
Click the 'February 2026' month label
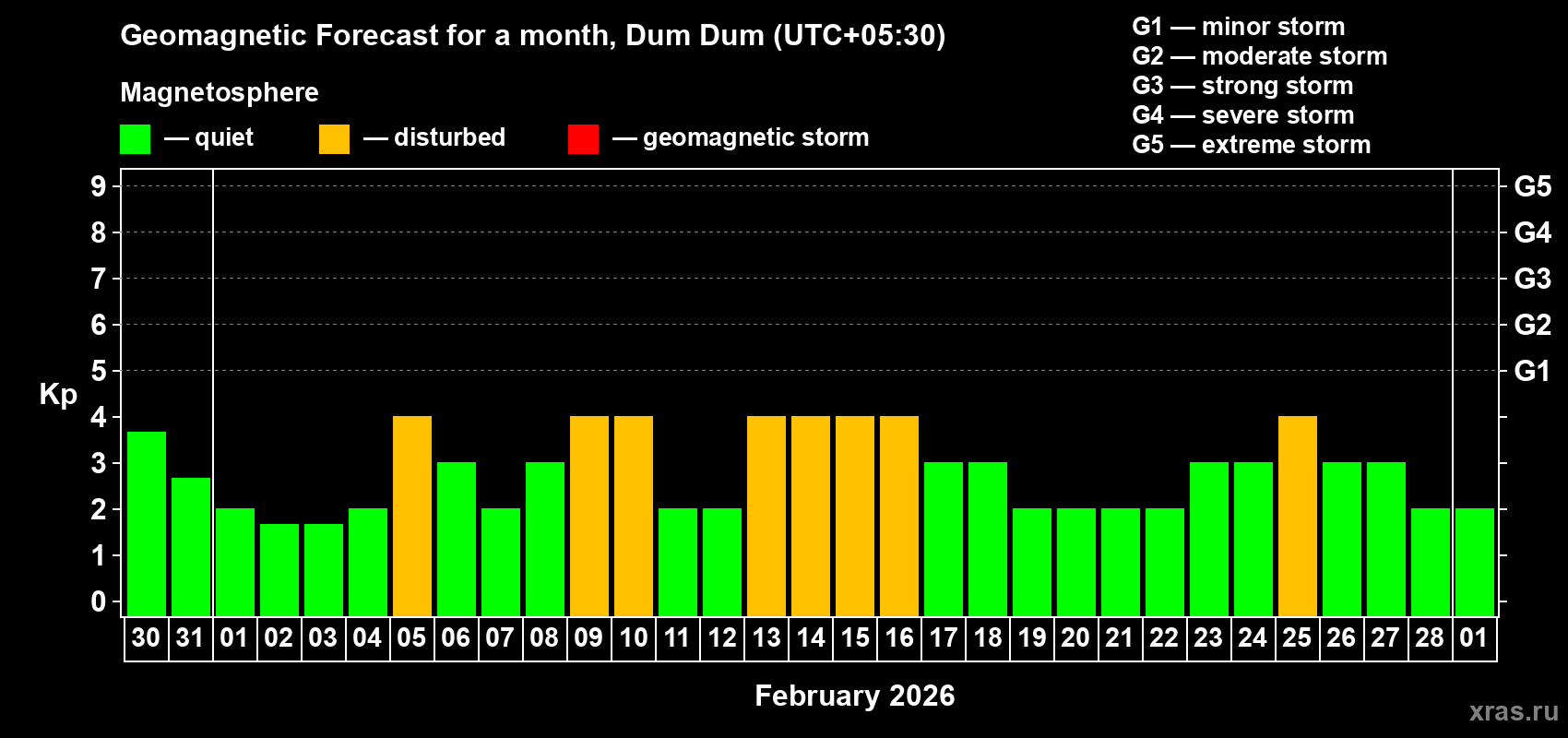pos(855,696)
